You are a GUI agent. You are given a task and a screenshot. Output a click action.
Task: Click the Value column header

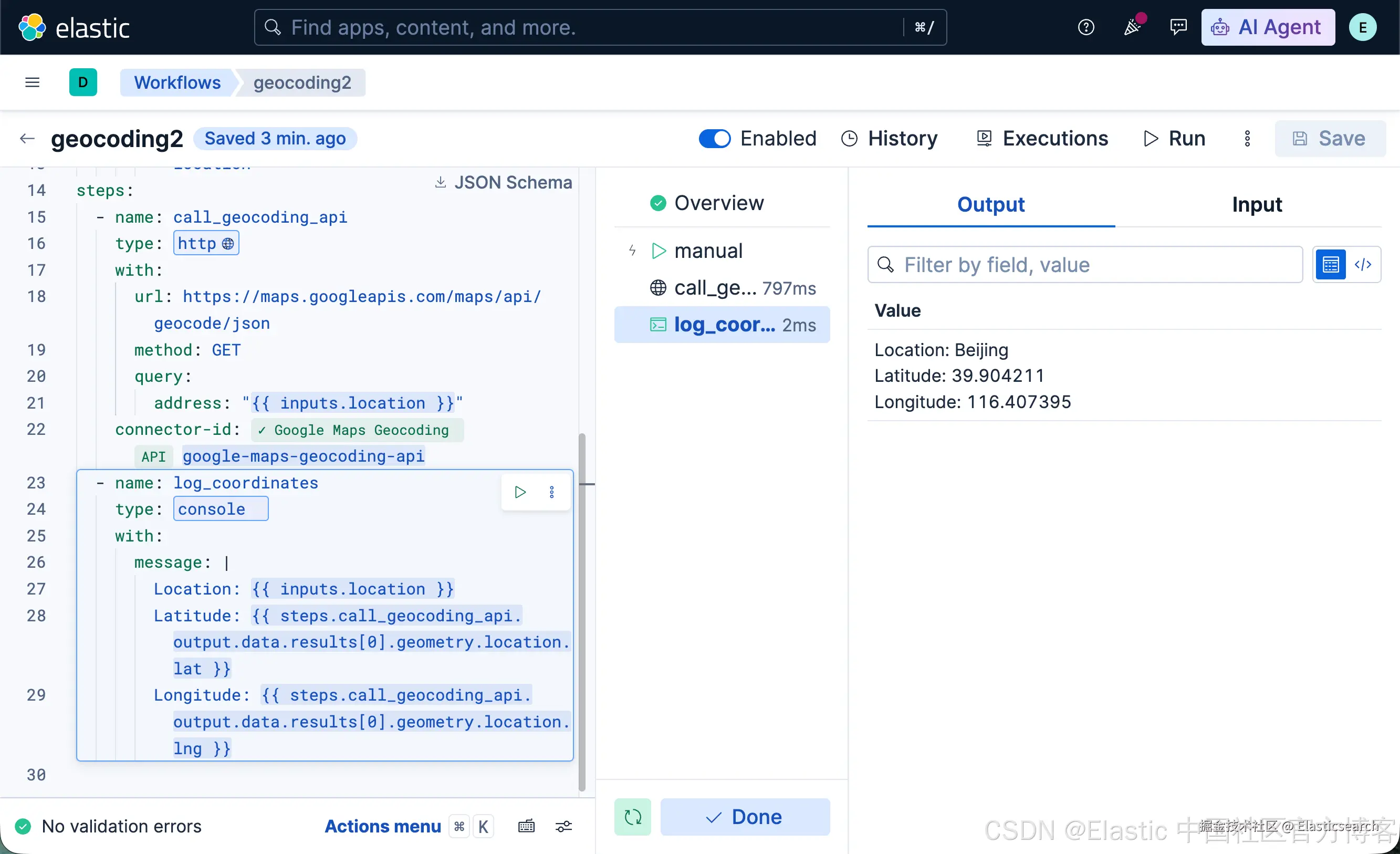[897, 311]
